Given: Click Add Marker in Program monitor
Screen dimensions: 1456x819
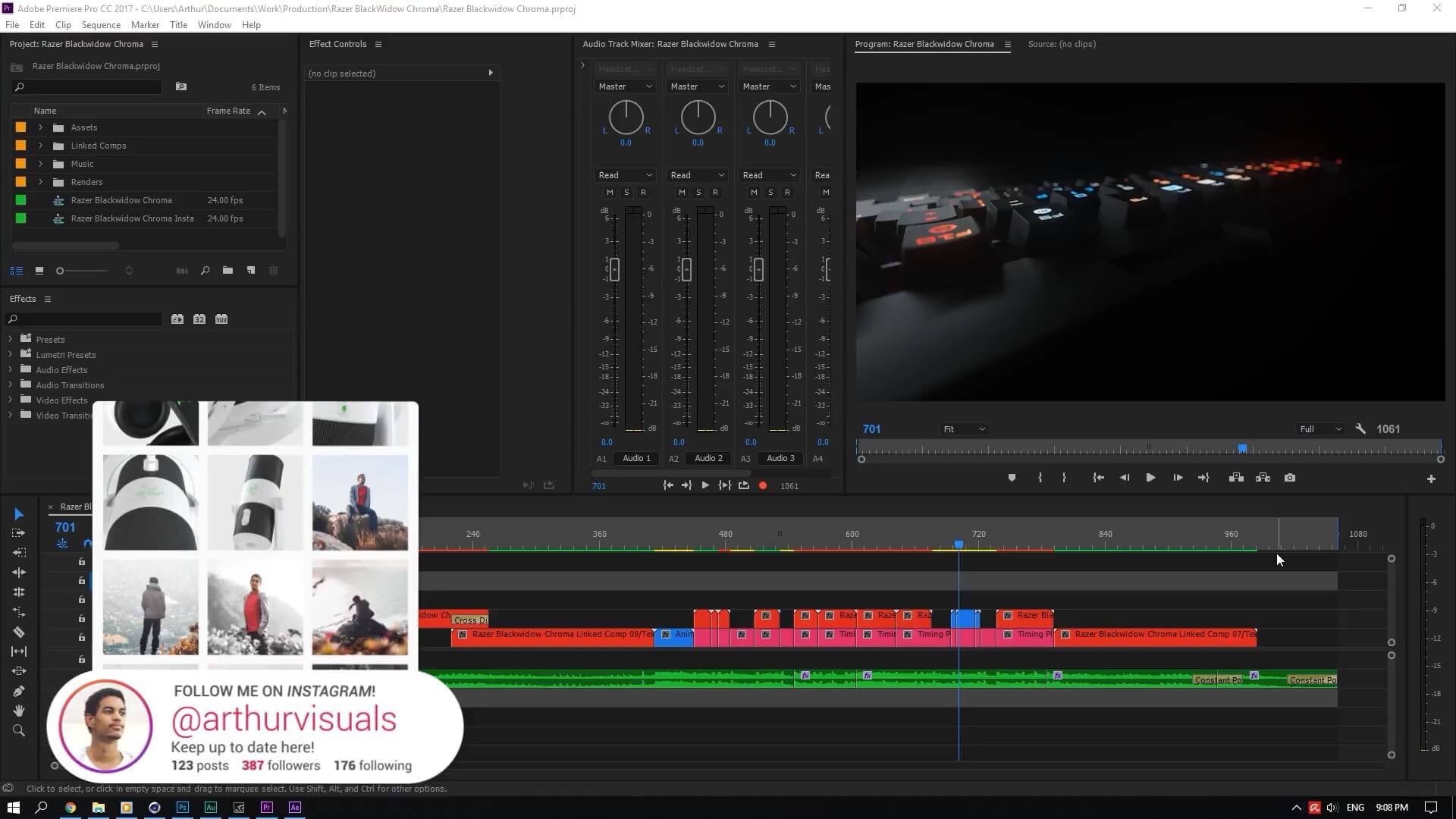Looking at the screenshot, I should (x=1012, y=478).
